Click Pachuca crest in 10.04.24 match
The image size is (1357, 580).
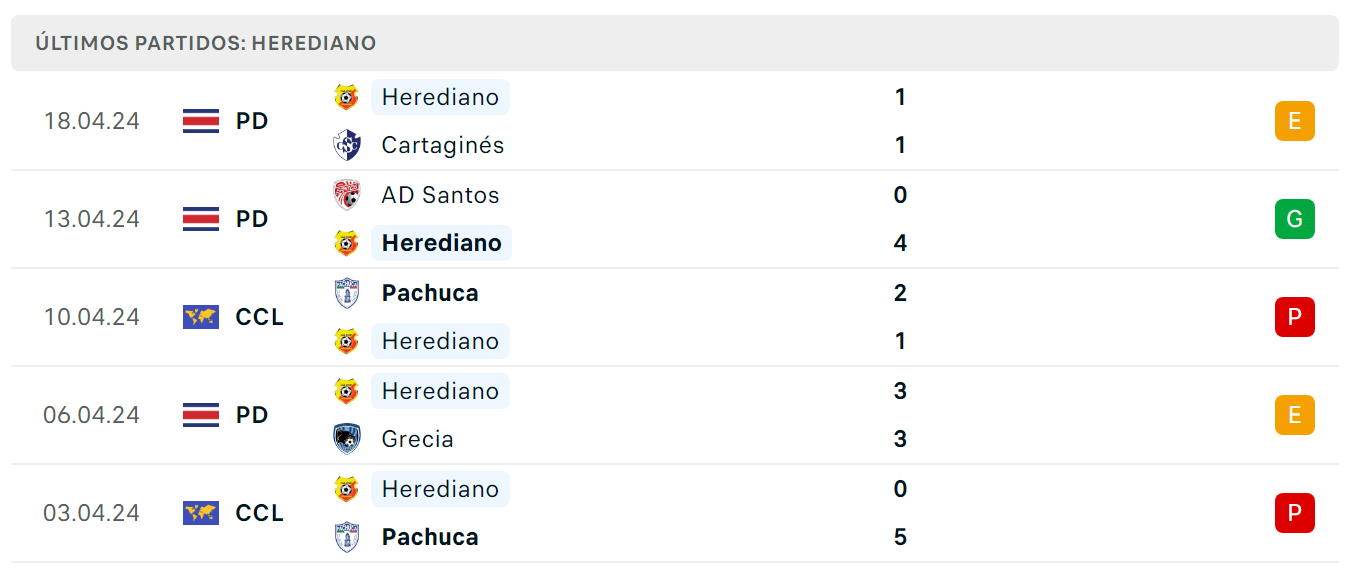tap(347, 293)
